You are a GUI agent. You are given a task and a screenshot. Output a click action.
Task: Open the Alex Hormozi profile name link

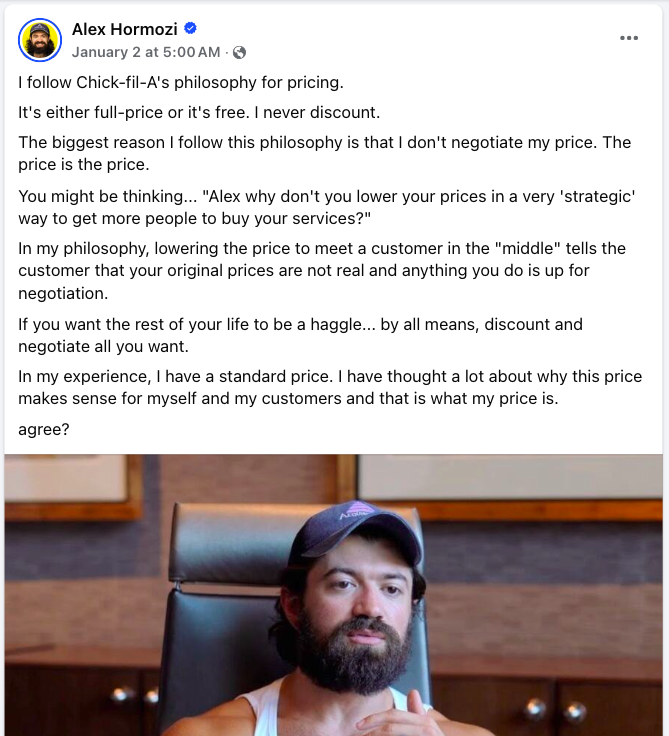[125, 30]
